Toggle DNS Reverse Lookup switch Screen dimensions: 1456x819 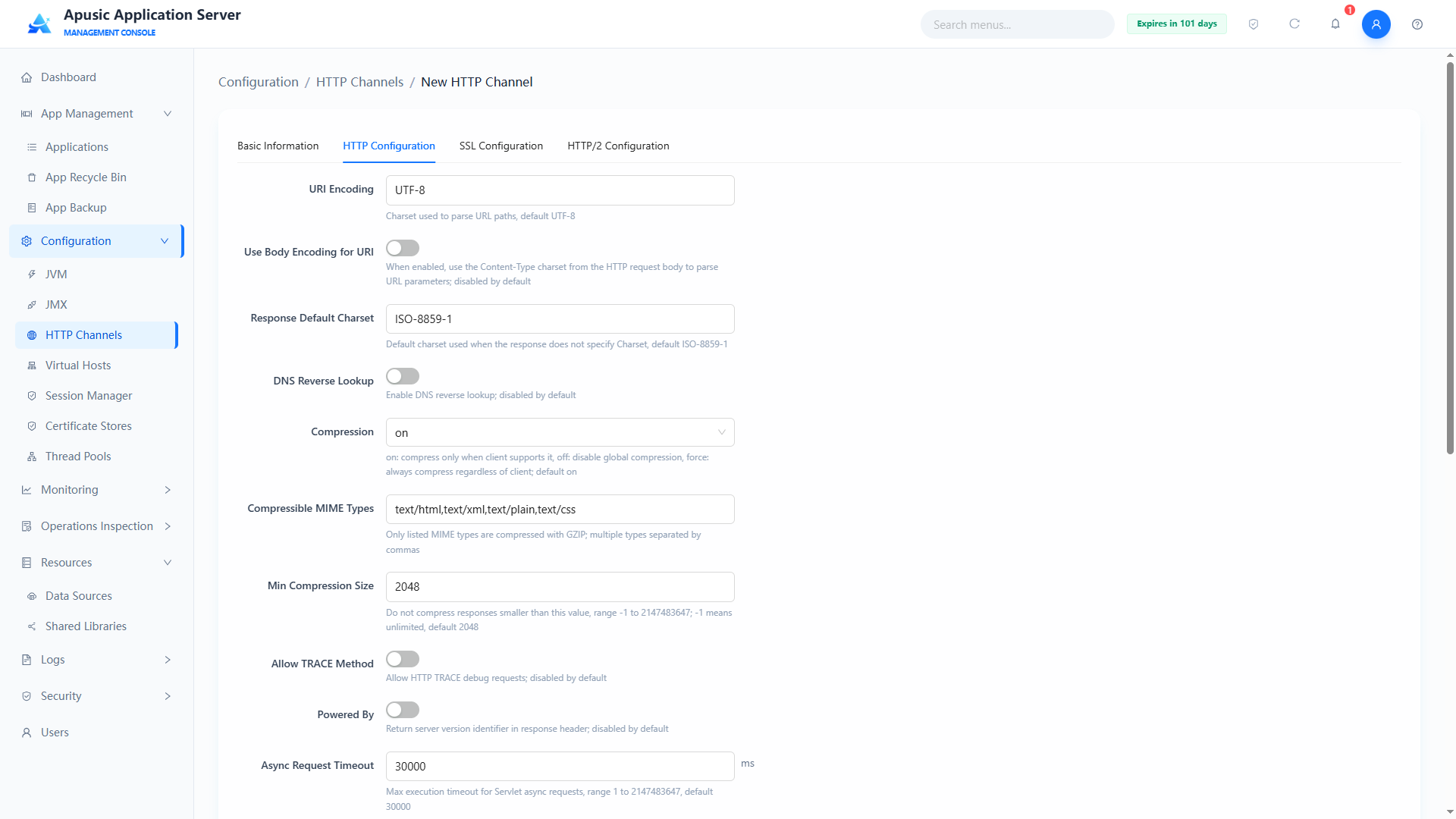[403, 376]
